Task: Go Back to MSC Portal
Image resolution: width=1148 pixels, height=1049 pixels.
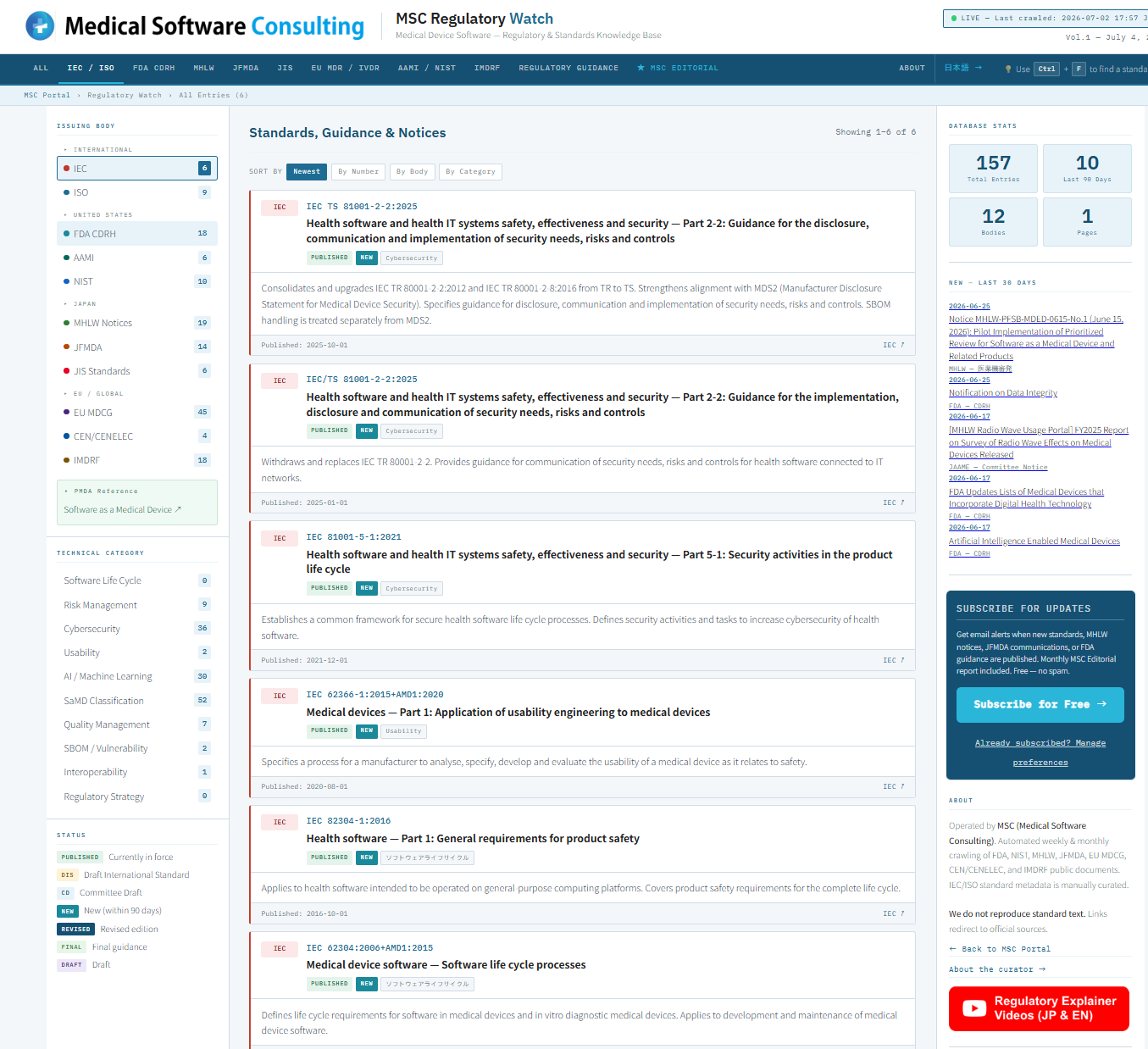Action: point(999,949)
